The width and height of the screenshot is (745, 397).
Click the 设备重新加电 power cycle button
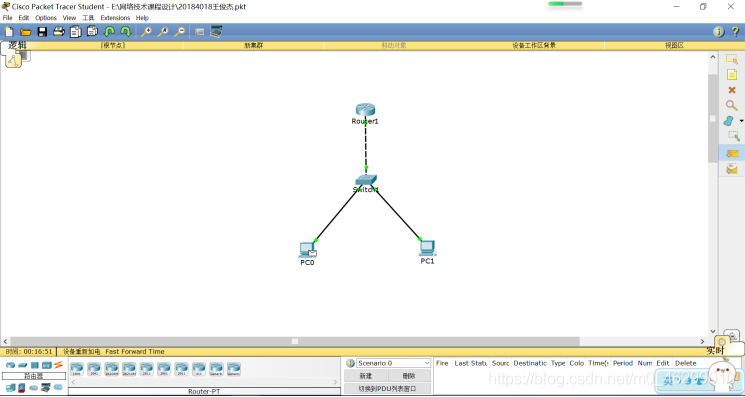(x=81, y=351)
